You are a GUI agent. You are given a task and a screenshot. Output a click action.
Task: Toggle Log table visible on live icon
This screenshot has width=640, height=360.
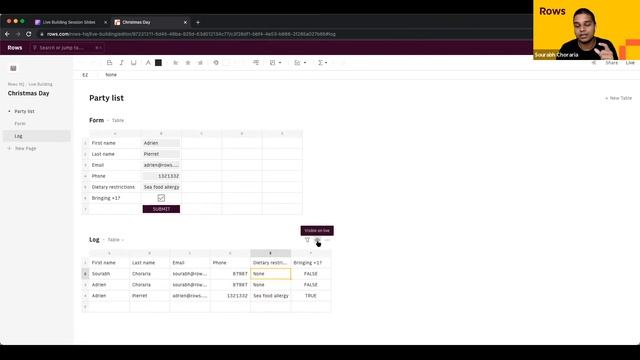point(317,240)
